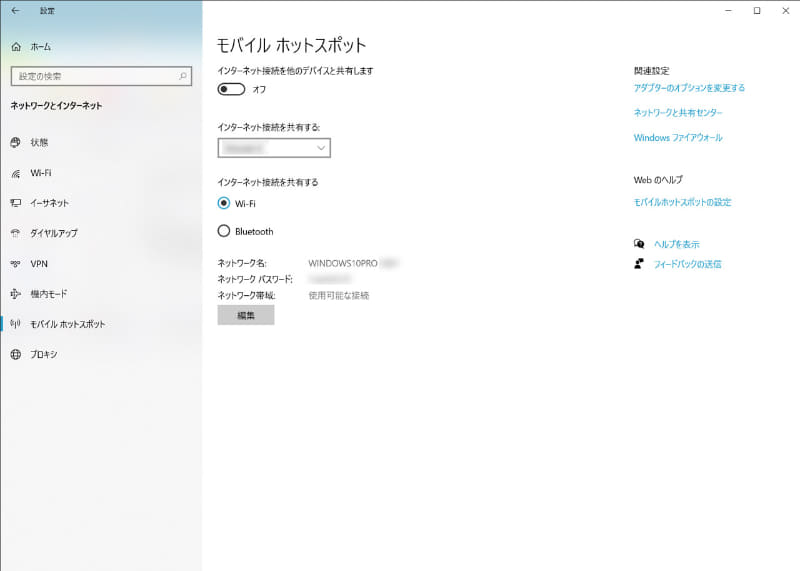This screenshot has height=571, width=800.
Task: Open Windows ファイアウォール link
Action: click(678, 138)
